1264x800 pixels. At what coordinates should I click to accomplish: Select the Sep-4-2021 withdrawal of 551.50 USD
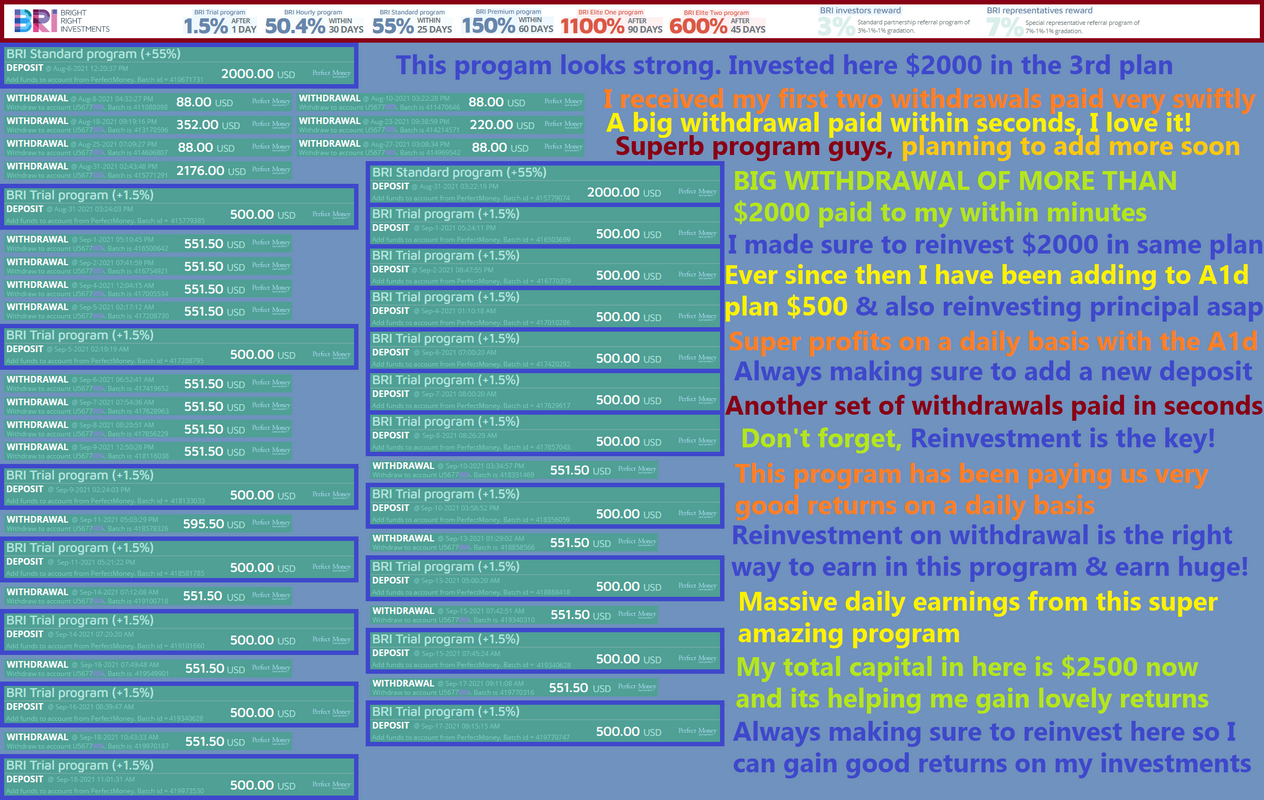pos(148,289)
